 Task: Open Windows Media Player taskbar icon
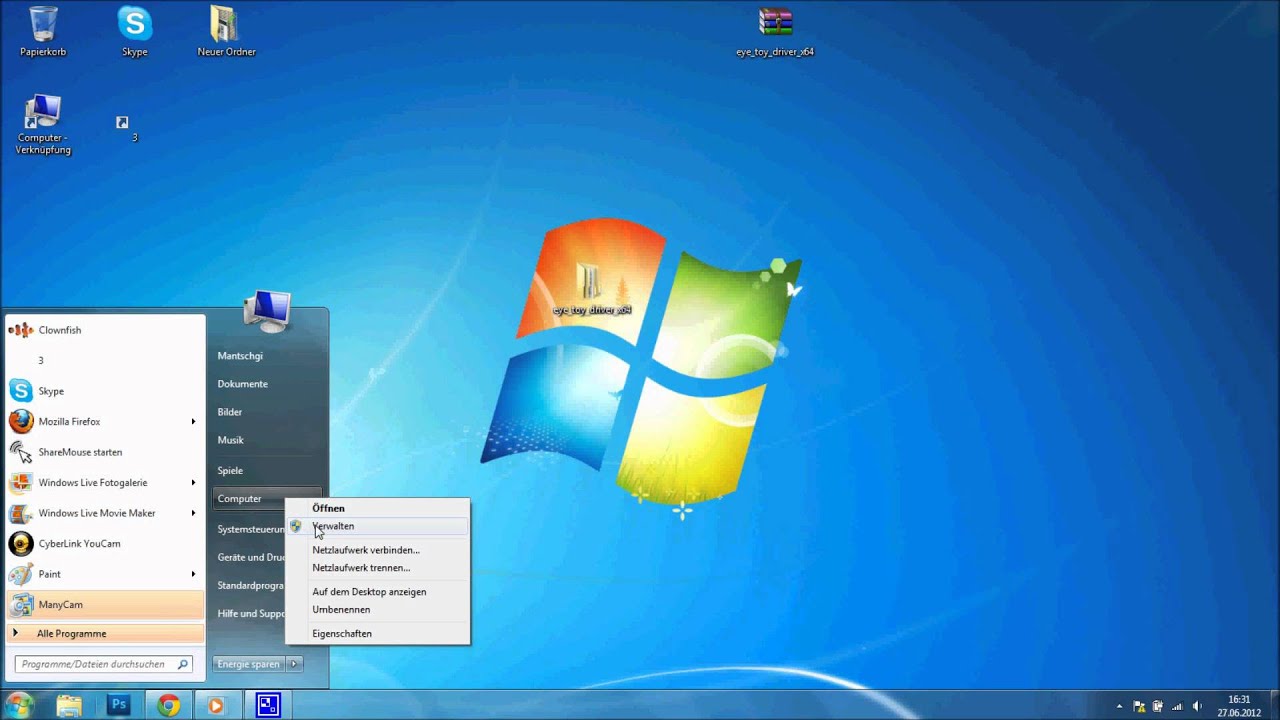216,705
